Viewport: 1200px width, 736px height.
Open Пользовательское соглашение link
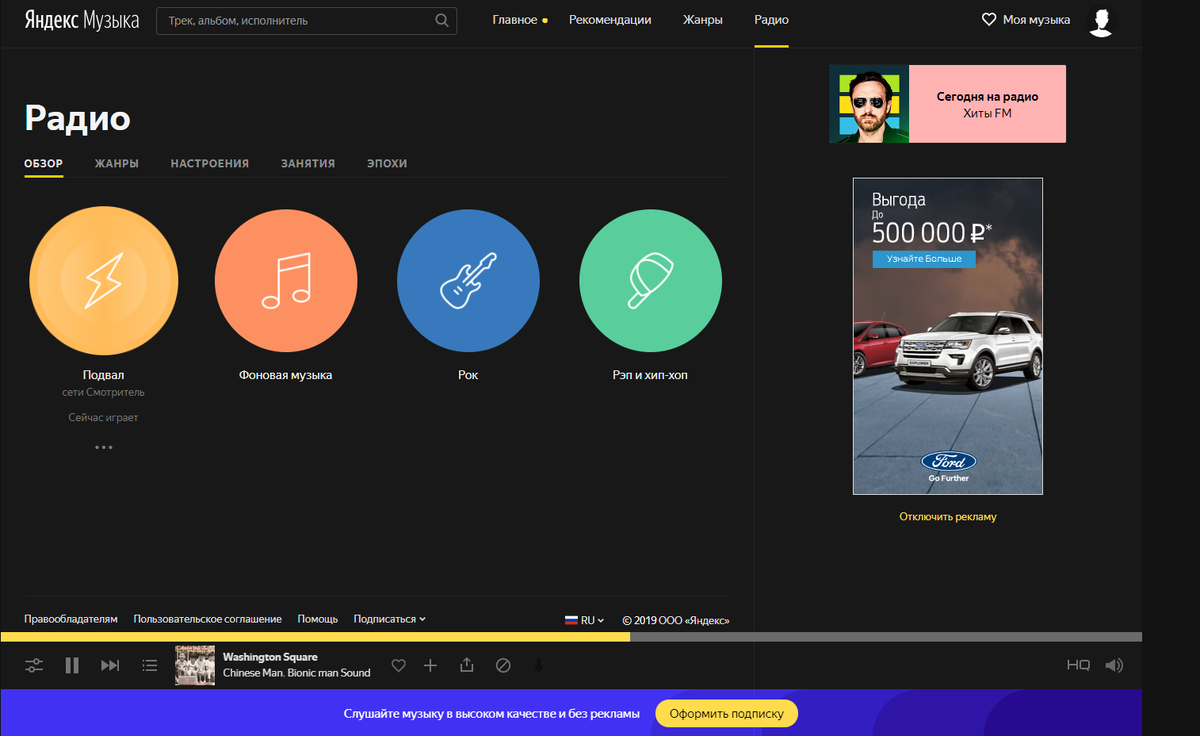(x=208, y=619)
